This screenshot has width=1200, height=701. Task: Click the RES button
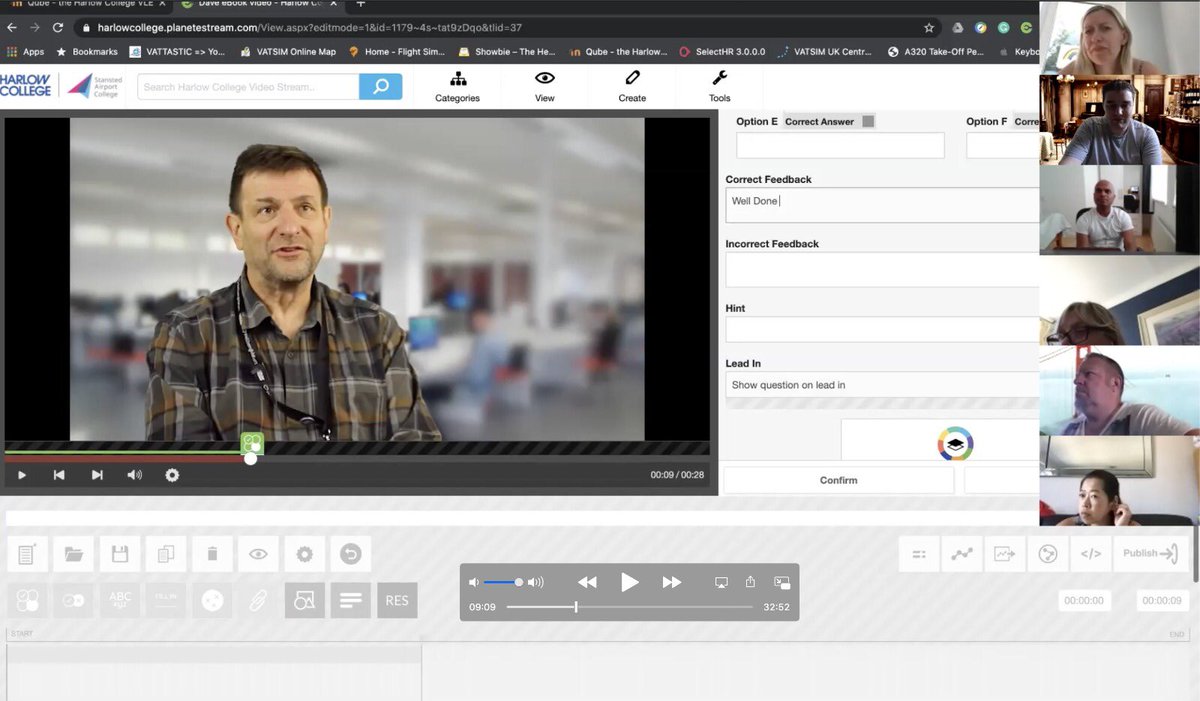click(x=397, y=600)
